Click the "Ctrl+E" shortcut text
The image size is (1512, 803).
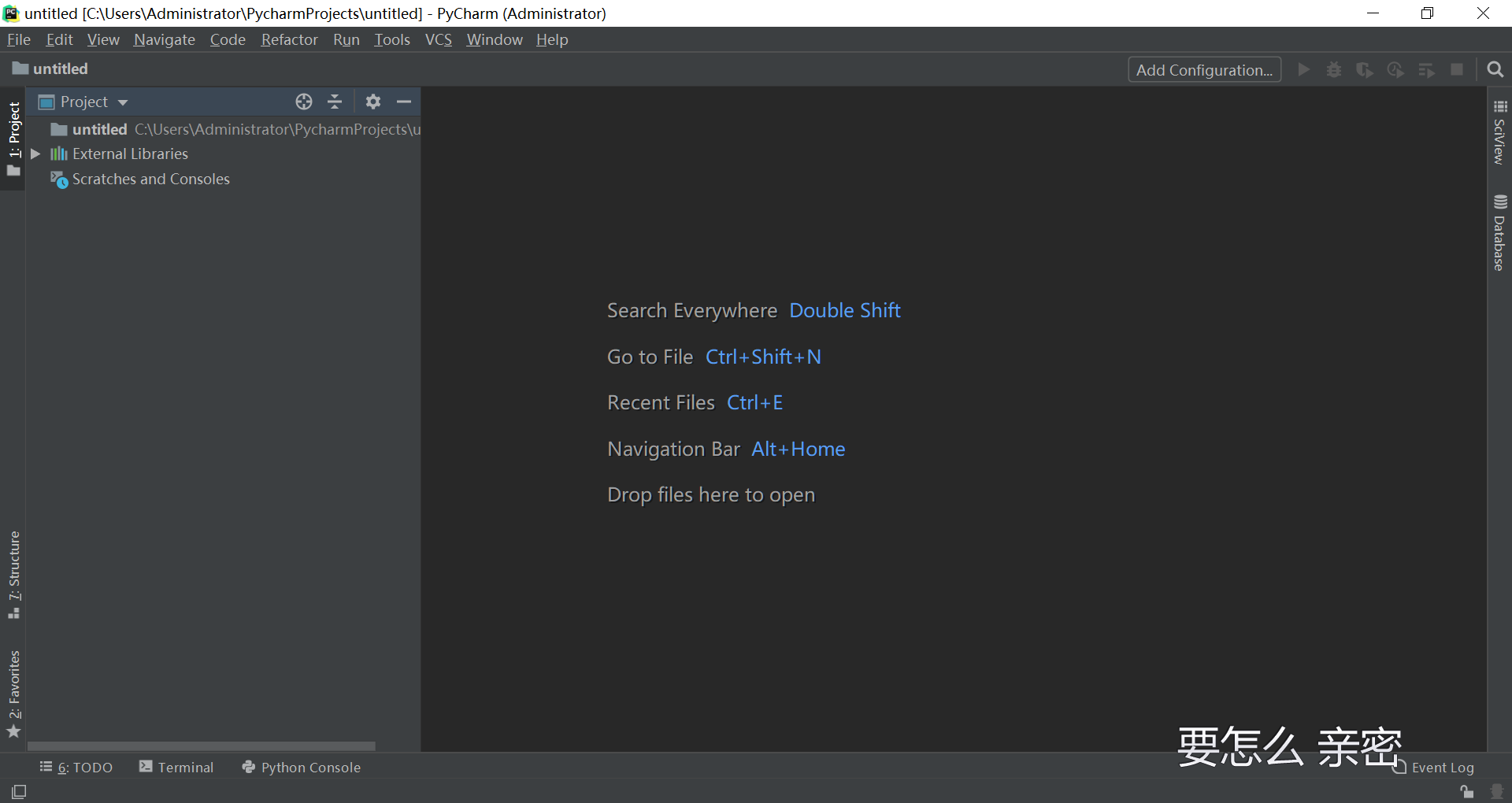[754, 403]
